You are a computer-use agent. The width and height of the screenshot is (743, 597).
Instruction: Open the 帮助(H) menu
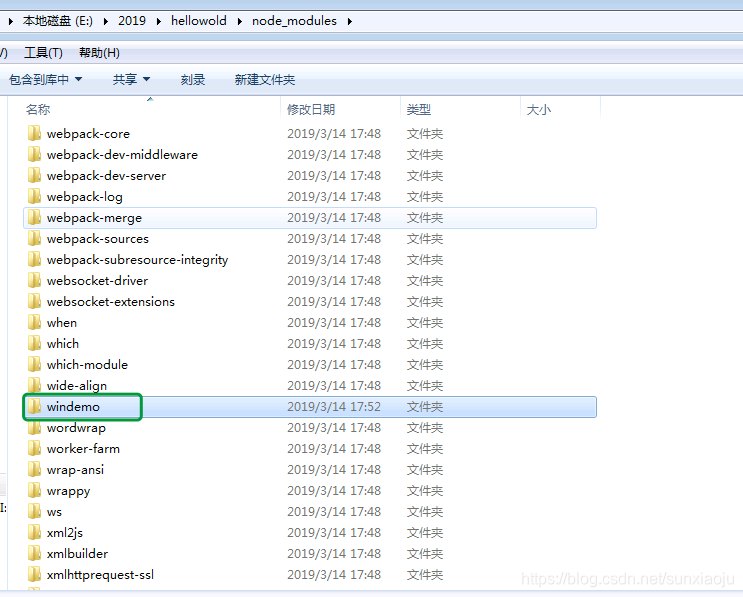pyautogui.click(x=99, y=53)
